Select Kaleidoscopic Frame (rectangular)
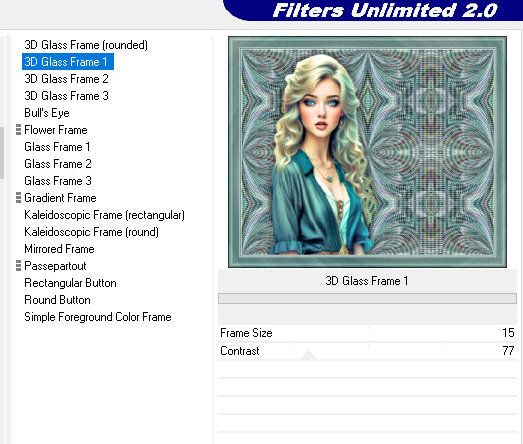Image resolution: width=523 pixels, height=444 pixels. [104, 215]
